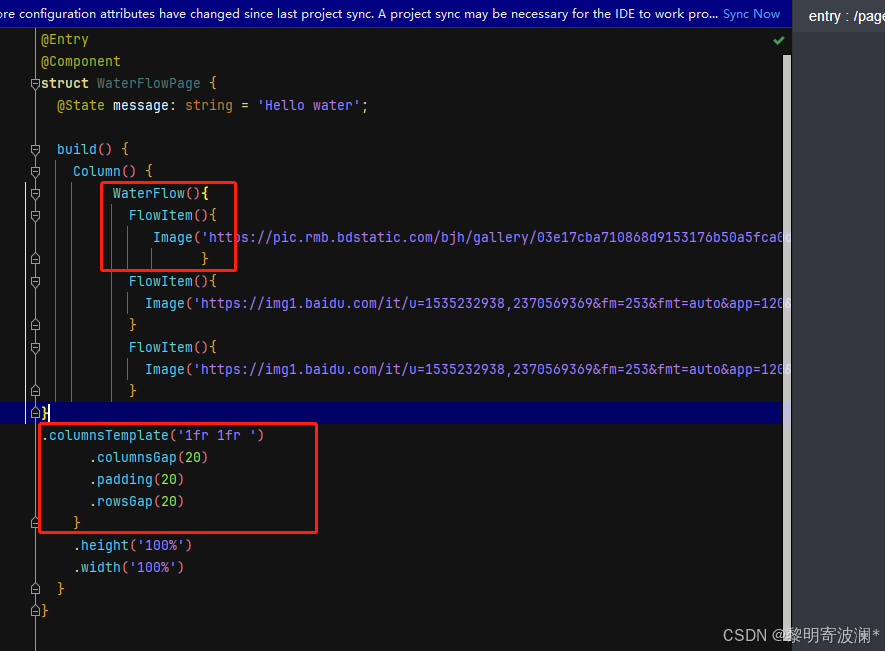The width and height of the screenshot is (885, 651).
Task: Collapse the build() fold marker
Action: (35, 150)
